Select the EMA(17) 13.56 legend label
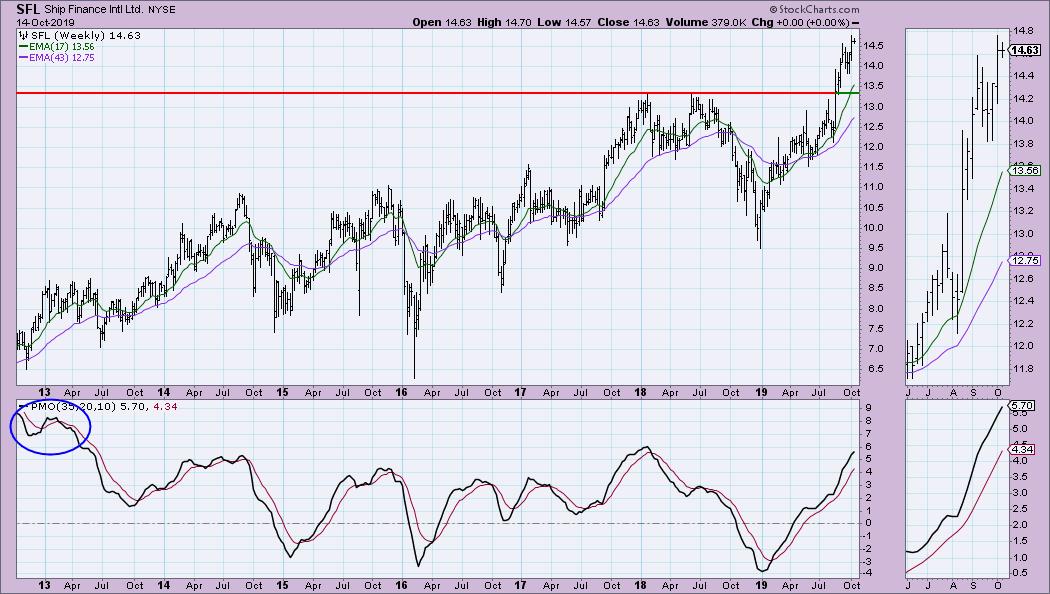 coord(62,47)
